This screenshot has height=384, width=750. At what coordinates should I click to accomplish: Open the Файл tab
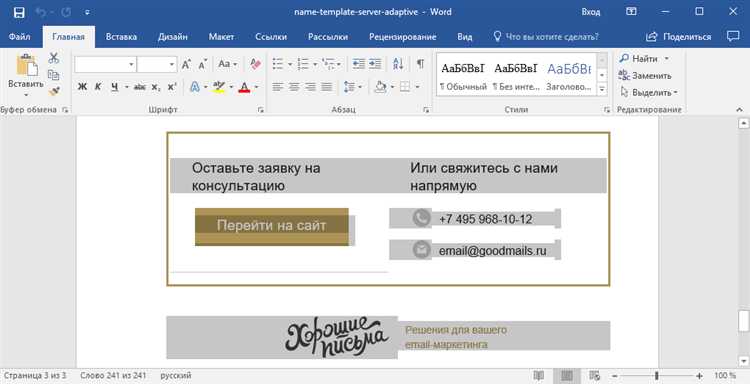click(20, 37)
